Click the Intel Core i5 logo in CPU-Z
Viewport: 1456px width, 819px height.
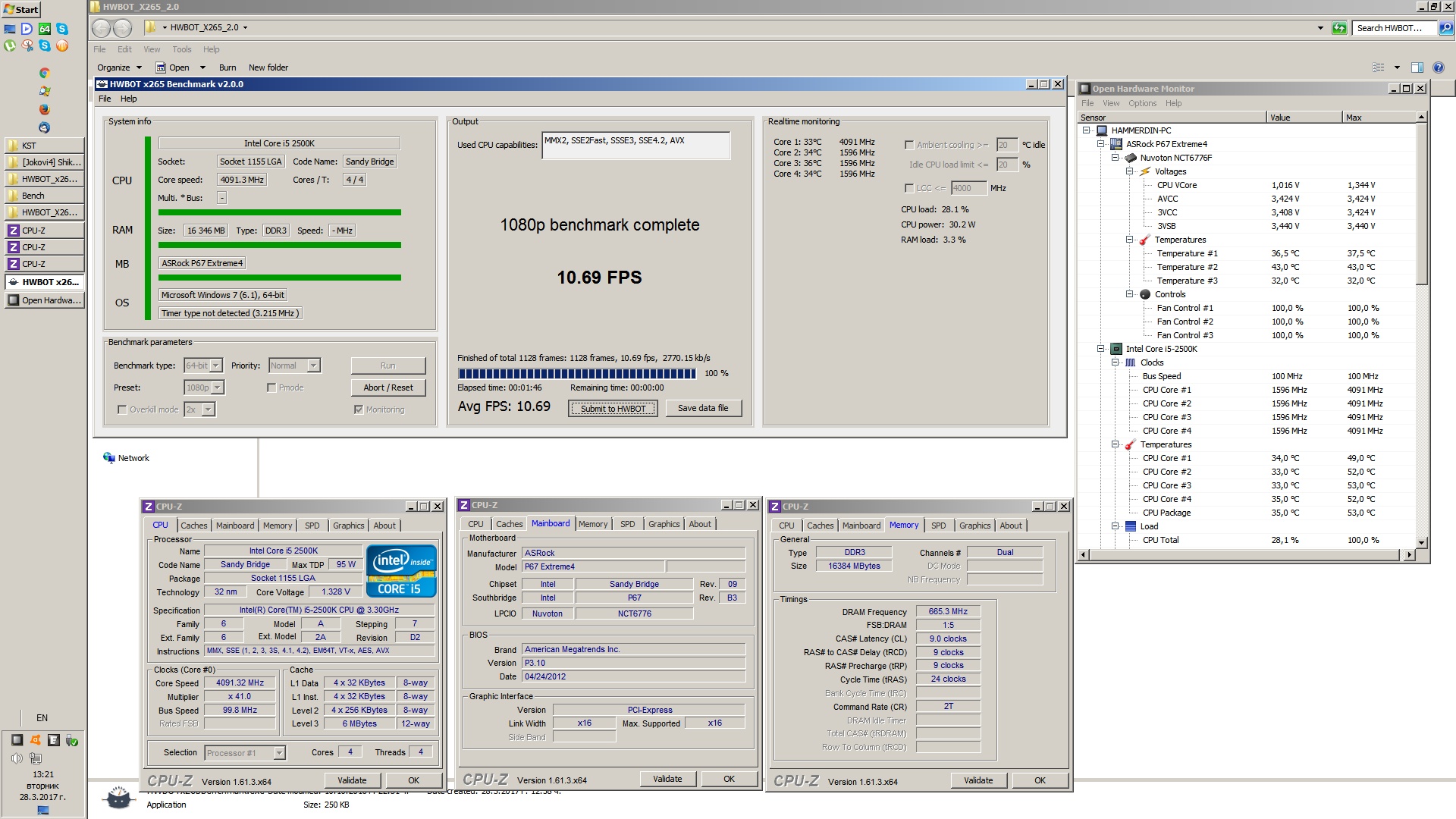(x=401, y=571)
